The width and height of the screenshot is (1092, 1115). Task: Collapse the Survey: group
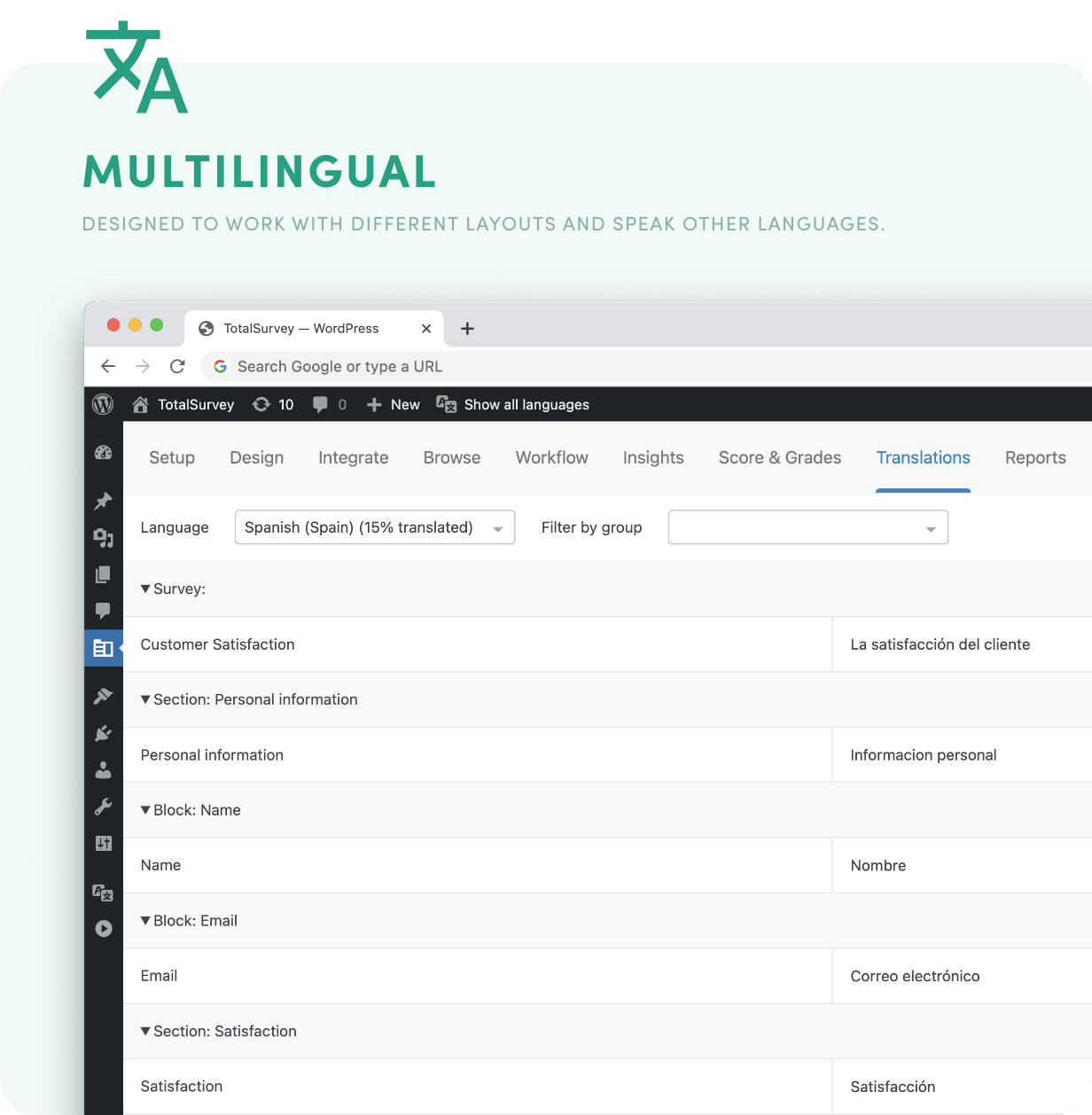click(x=173, y=589)
